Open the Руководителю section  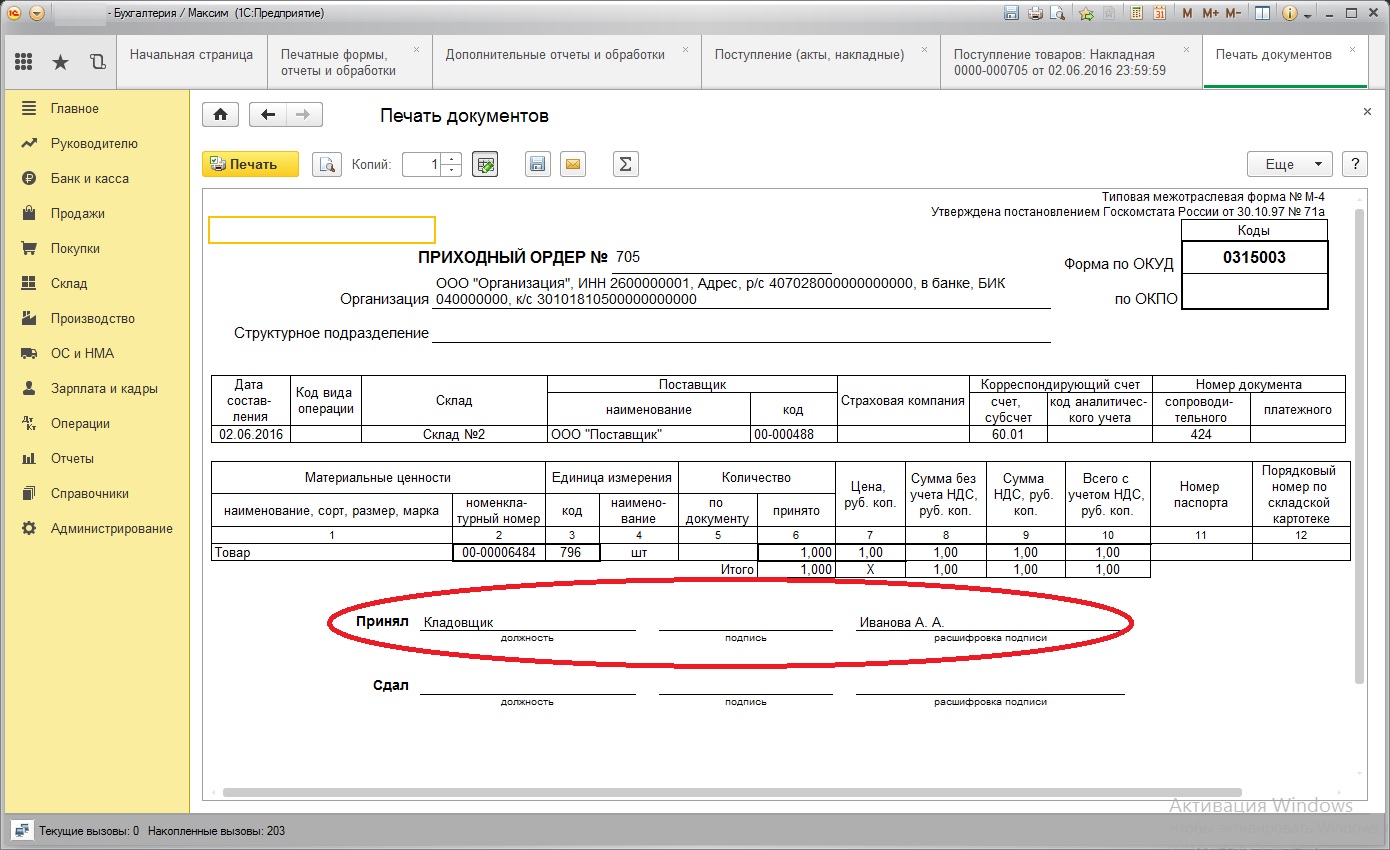(95, 143)
